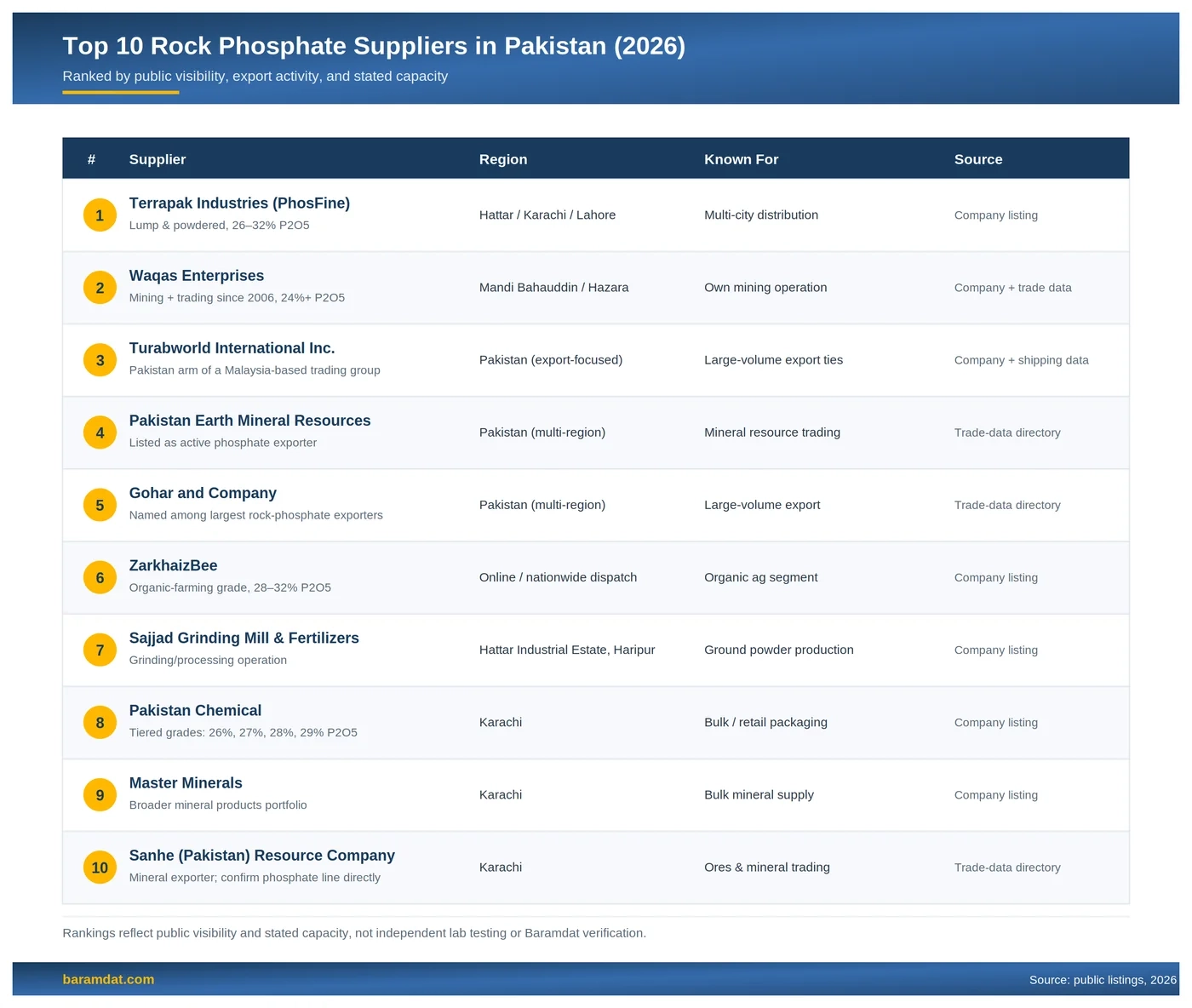This screenshot has width=1192, height=1008.
Task: Click 'Ores & mineral trading' cell
Action: [x=766, y=867]
